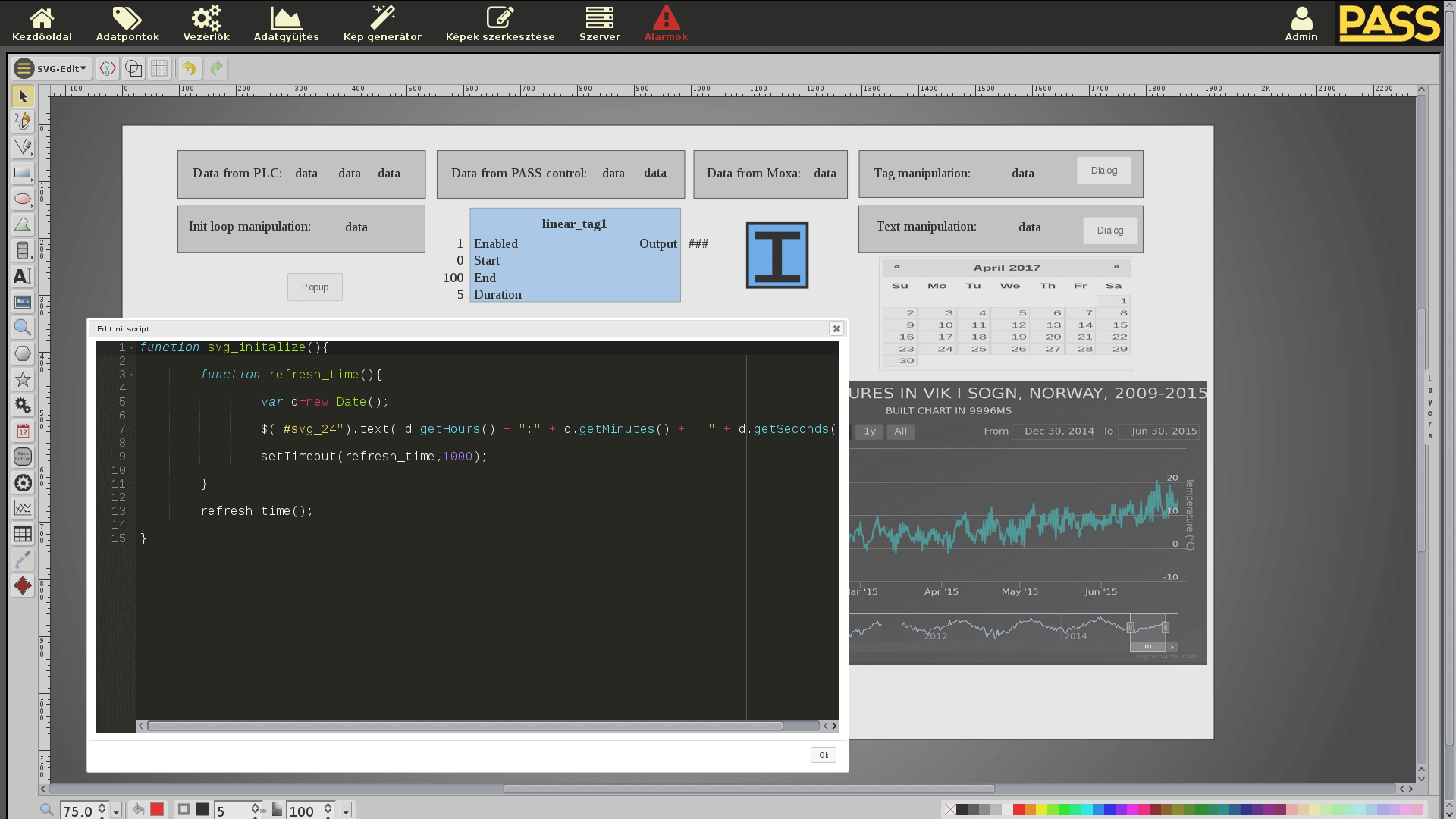Click the double gears tool

pyautogui.click(x=23, y=405)
